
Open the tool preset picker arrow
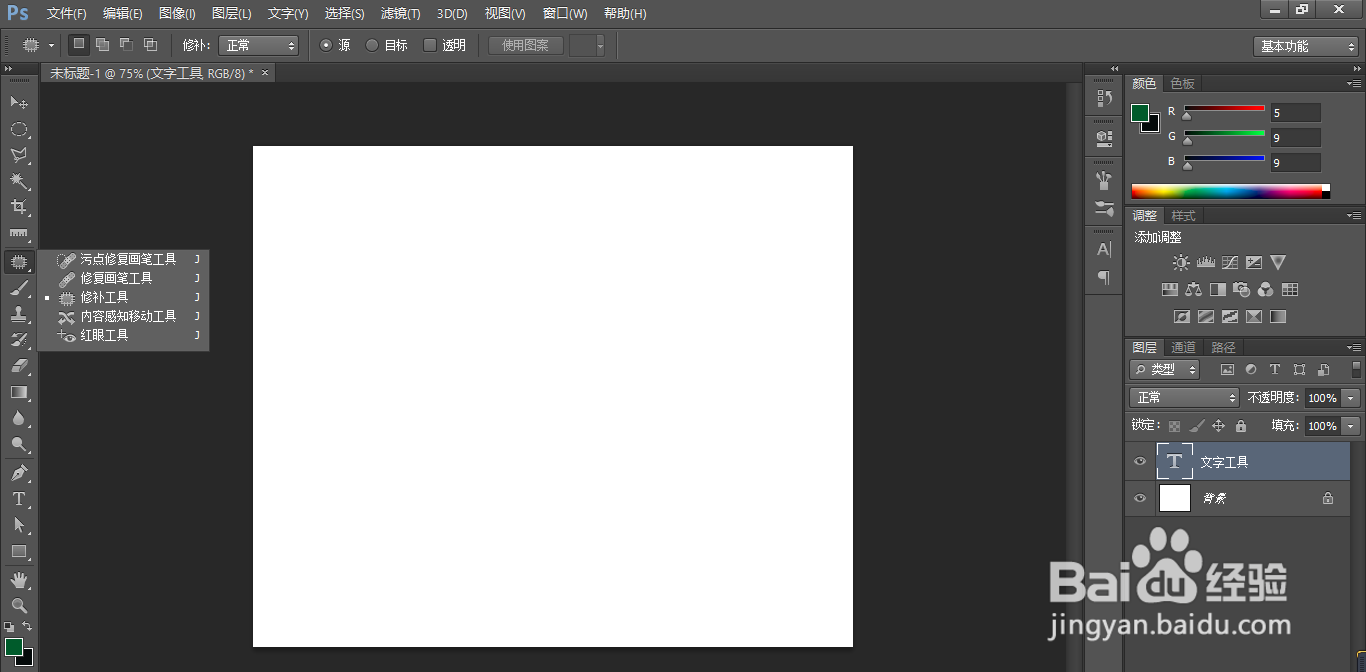[x=51, y=45]
